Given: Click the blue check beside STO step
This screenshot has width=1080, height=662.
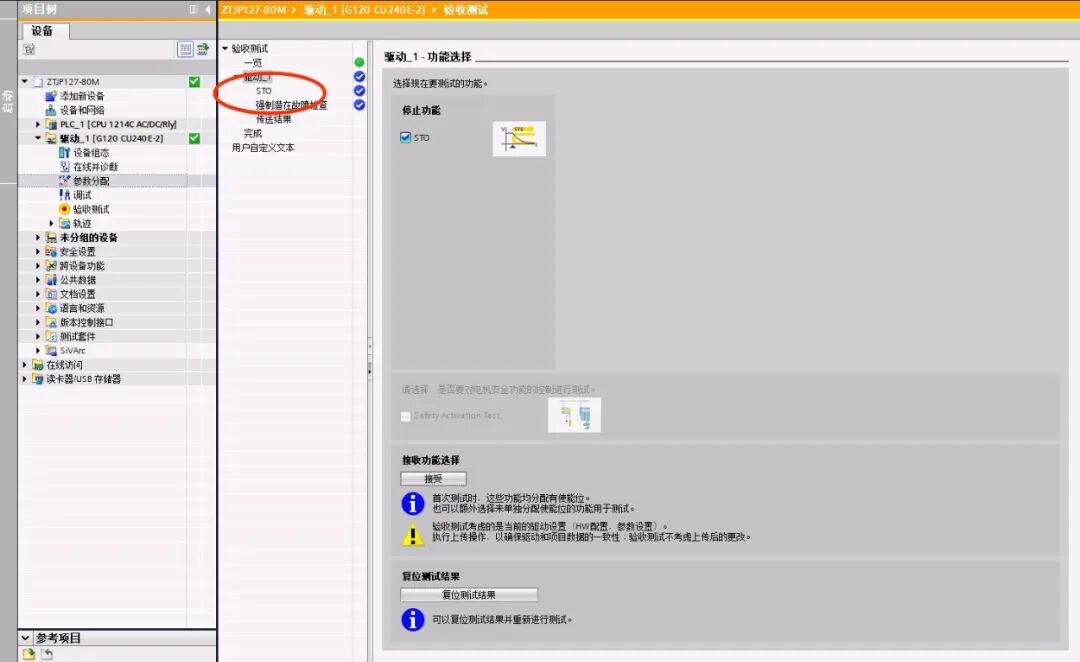Looking at the screenshot, I should (359, 90).
